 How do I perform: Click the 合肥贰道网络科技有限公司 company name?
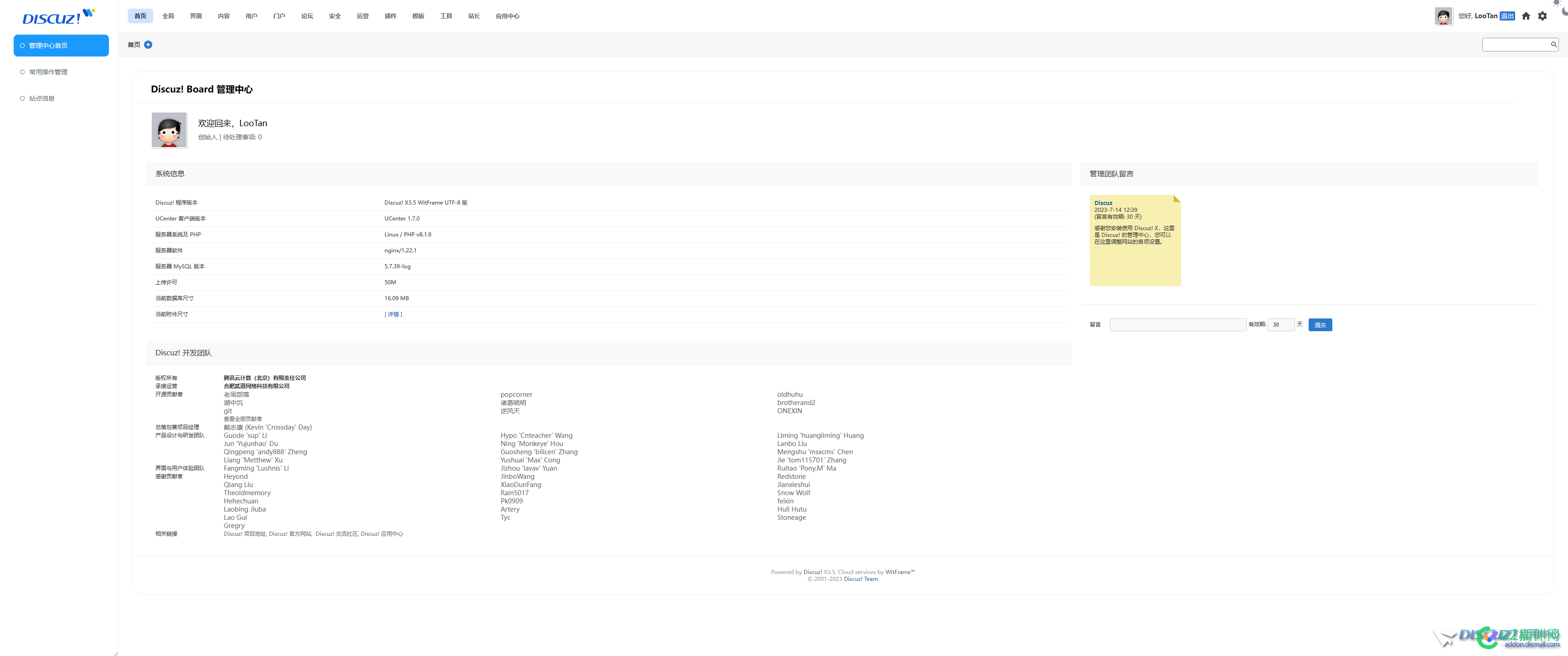[x=256, y=386]
